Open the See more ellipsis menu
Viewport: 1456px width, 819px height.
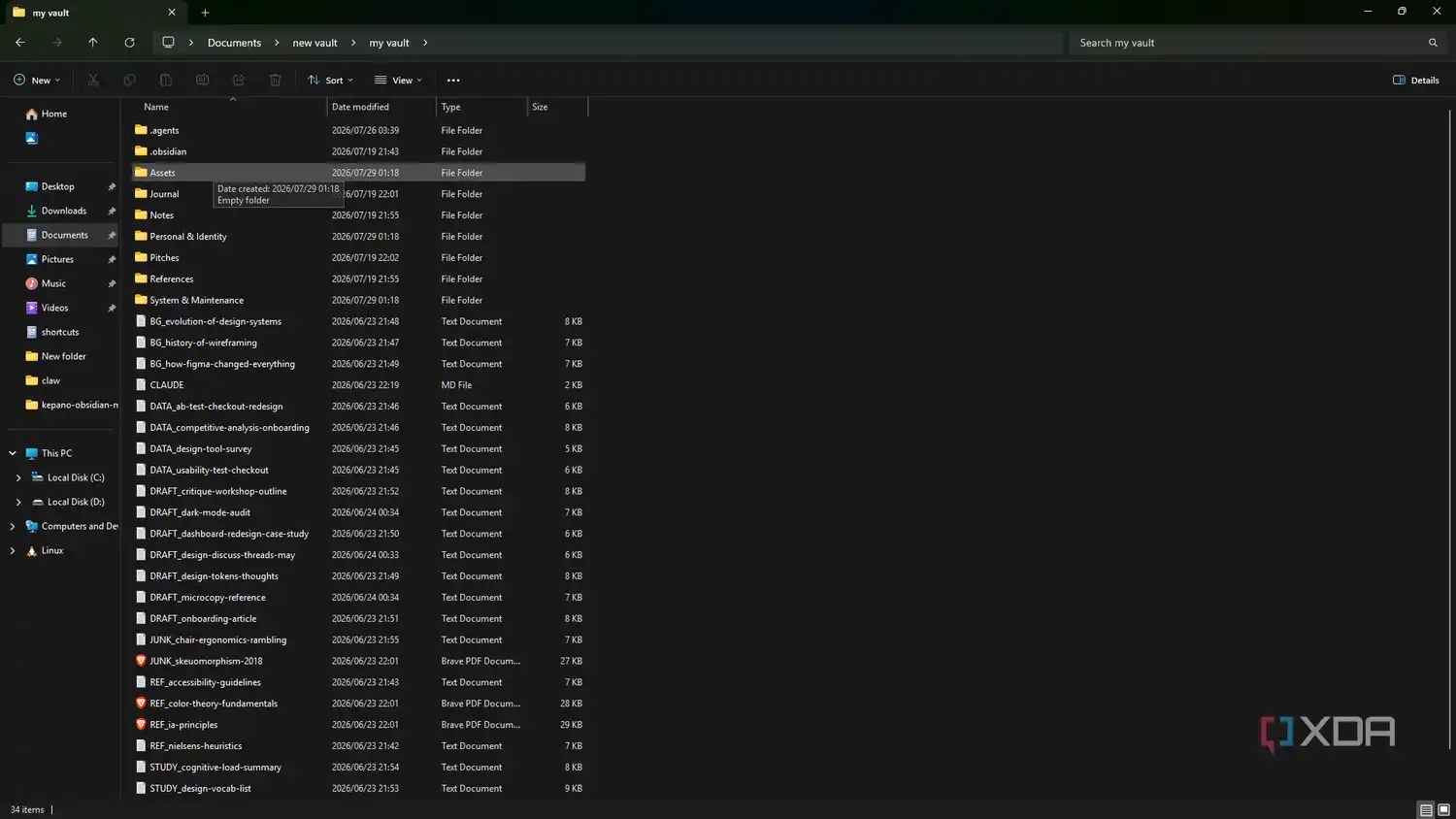point(453,81)
